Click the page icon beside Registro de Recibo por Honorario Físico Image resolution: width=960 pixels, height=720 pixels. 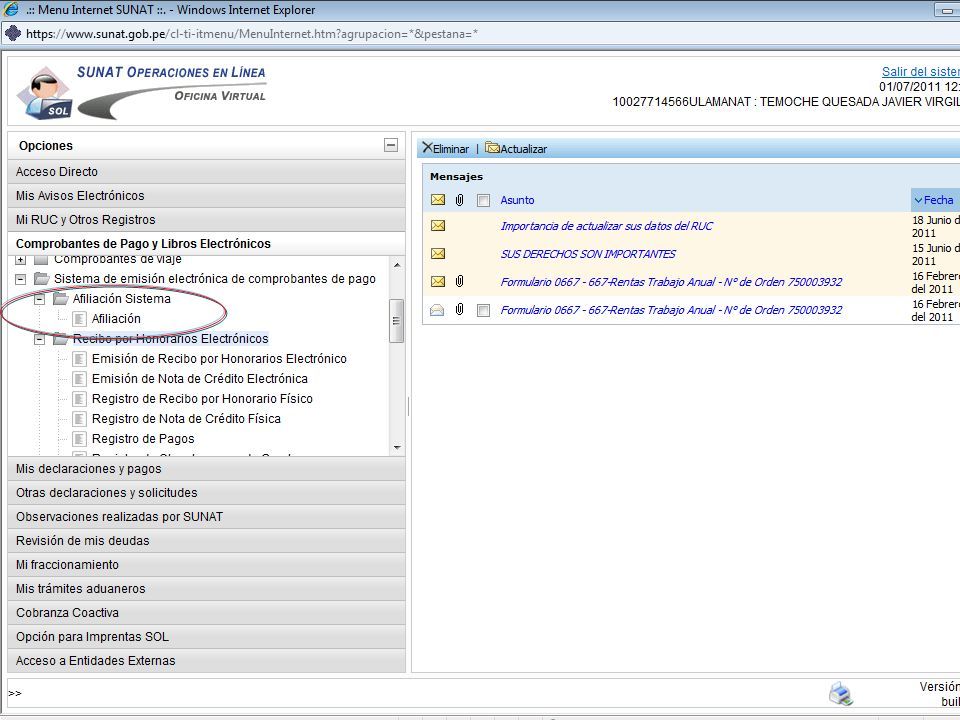79,399
